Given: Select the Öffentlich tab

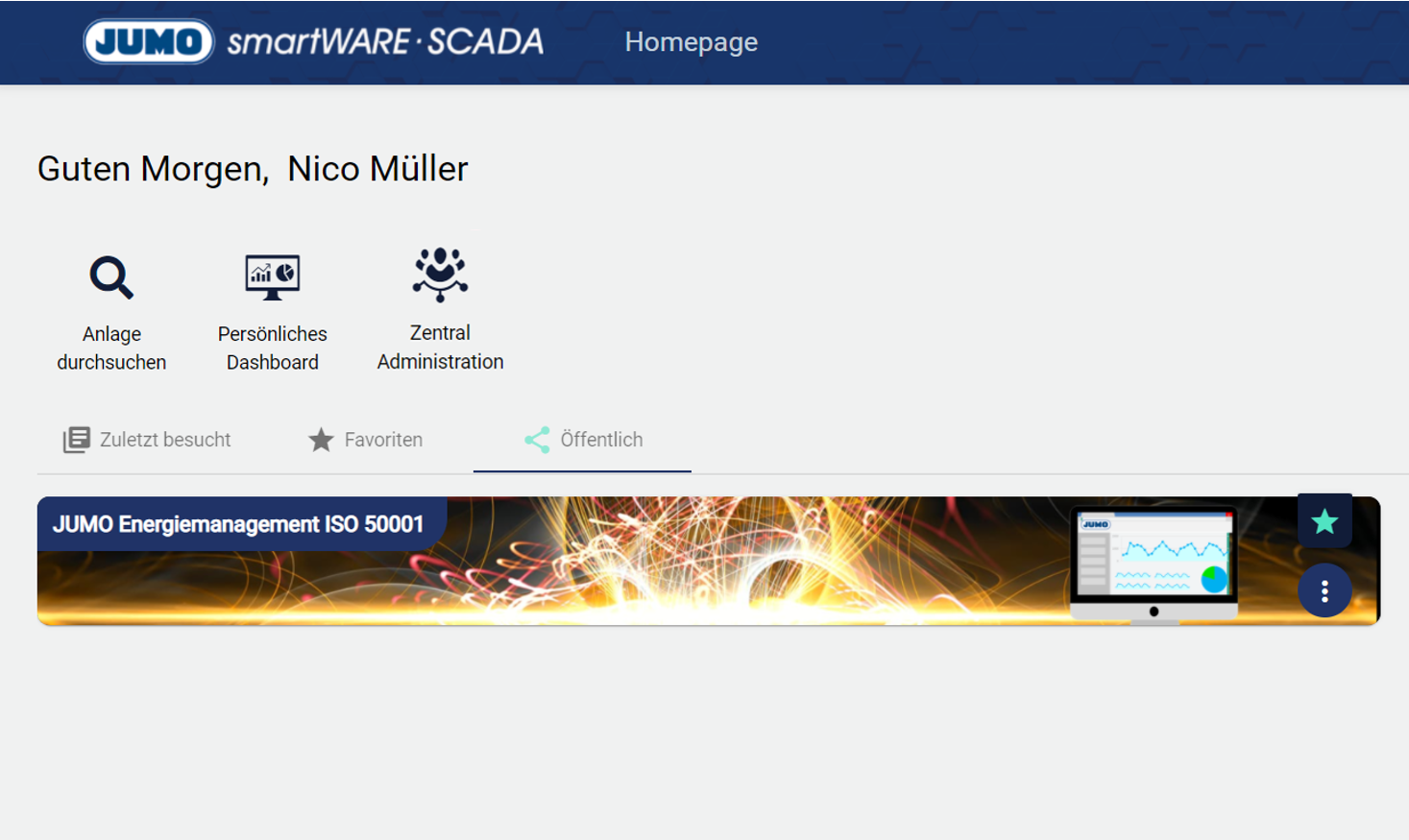Looking at the screenshot, I should click(x=601, y=440).
